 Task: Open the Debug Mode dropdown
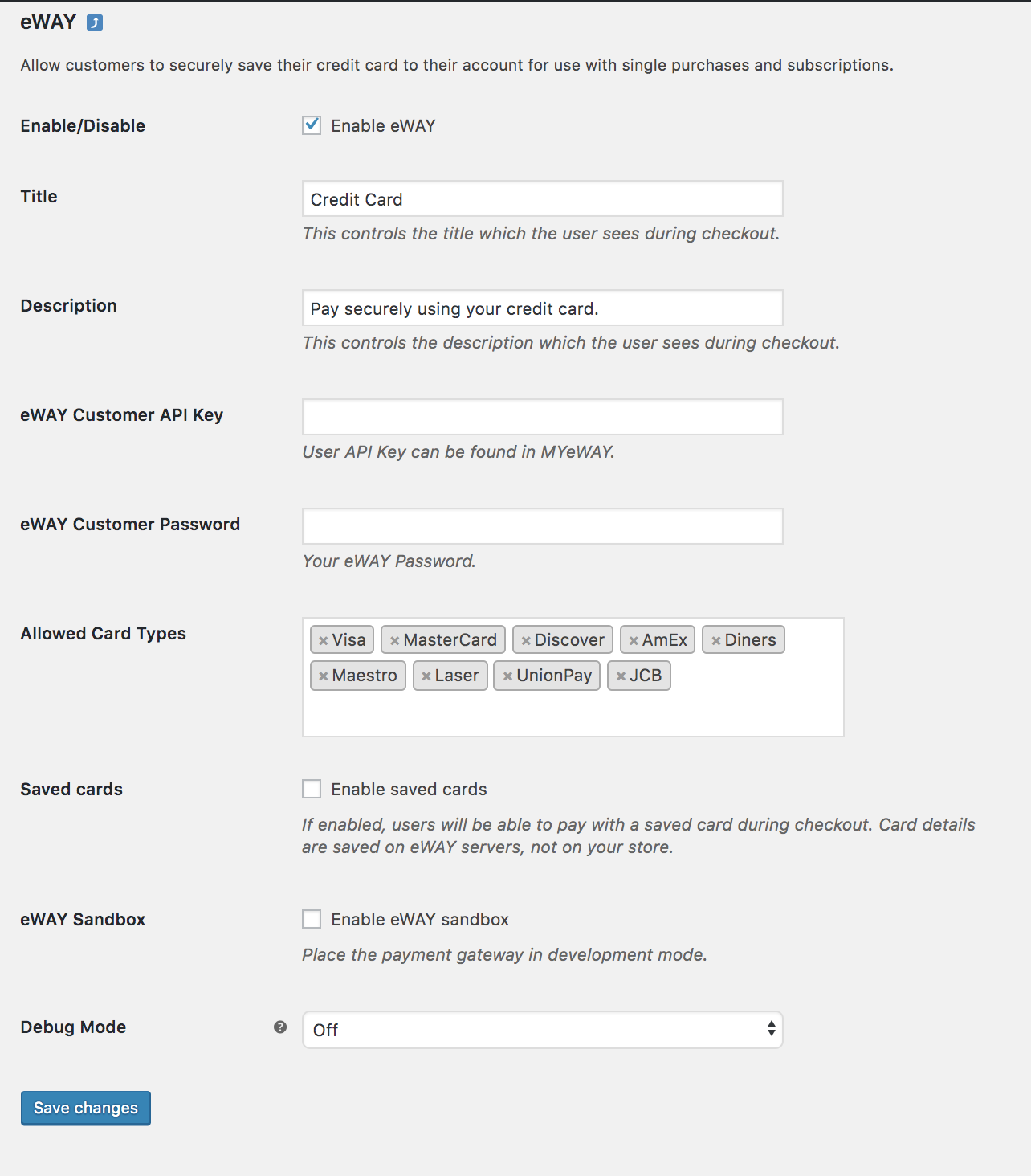click(x=542, y=1030)
